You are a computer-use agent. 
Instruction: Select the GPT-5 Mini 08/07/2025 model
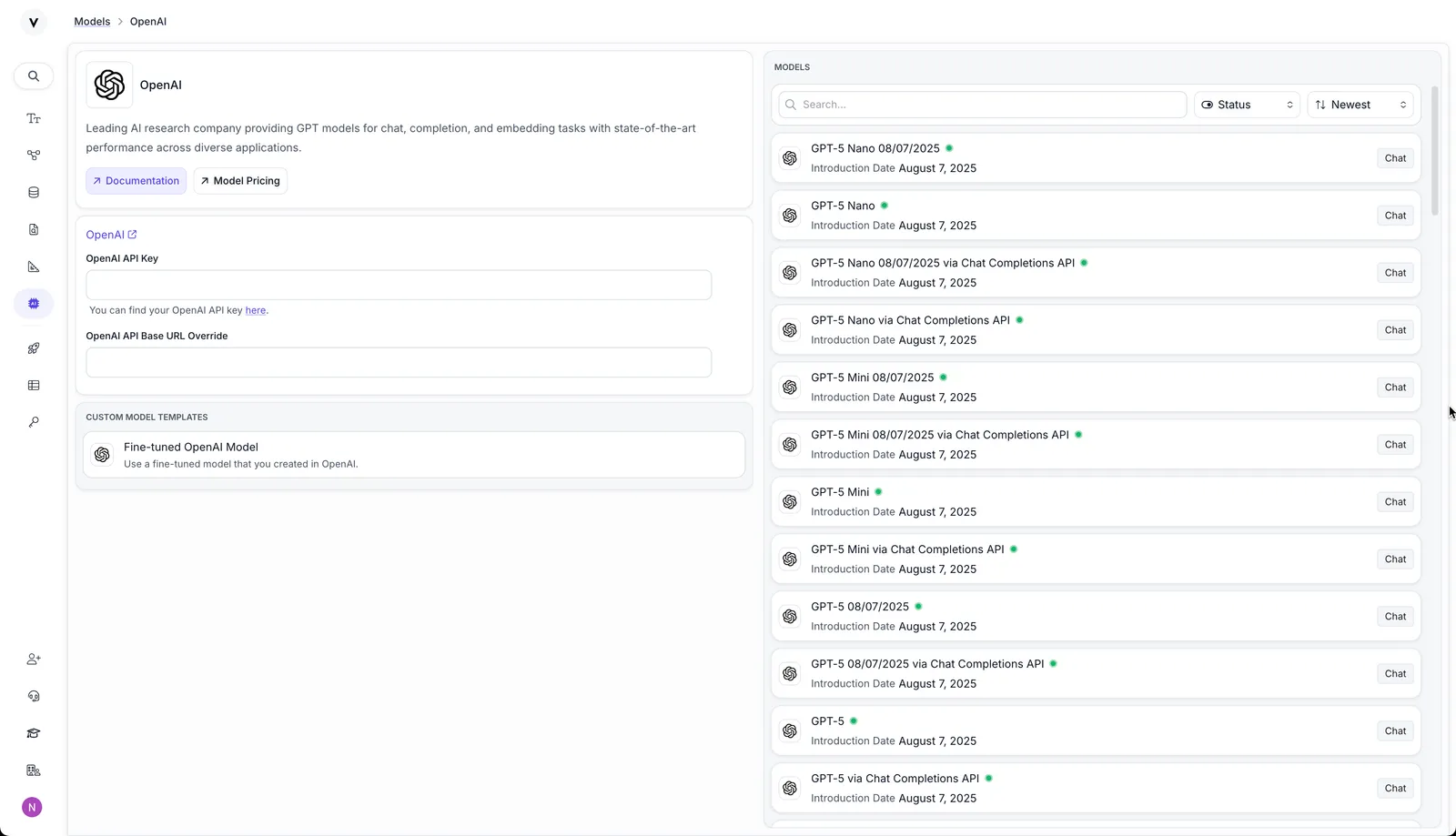pyautogui.click(x=1096, y=388)
